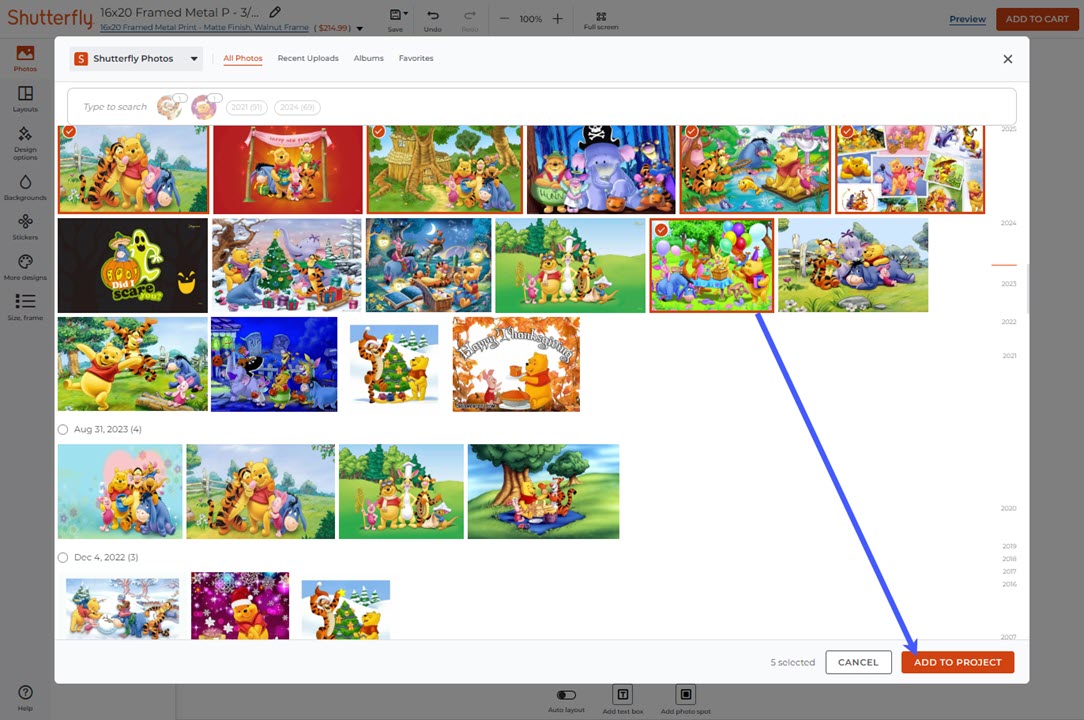Zoom in with the plus icon
This screenshot has width=1084, height=720.
click(x=557, y=19)
